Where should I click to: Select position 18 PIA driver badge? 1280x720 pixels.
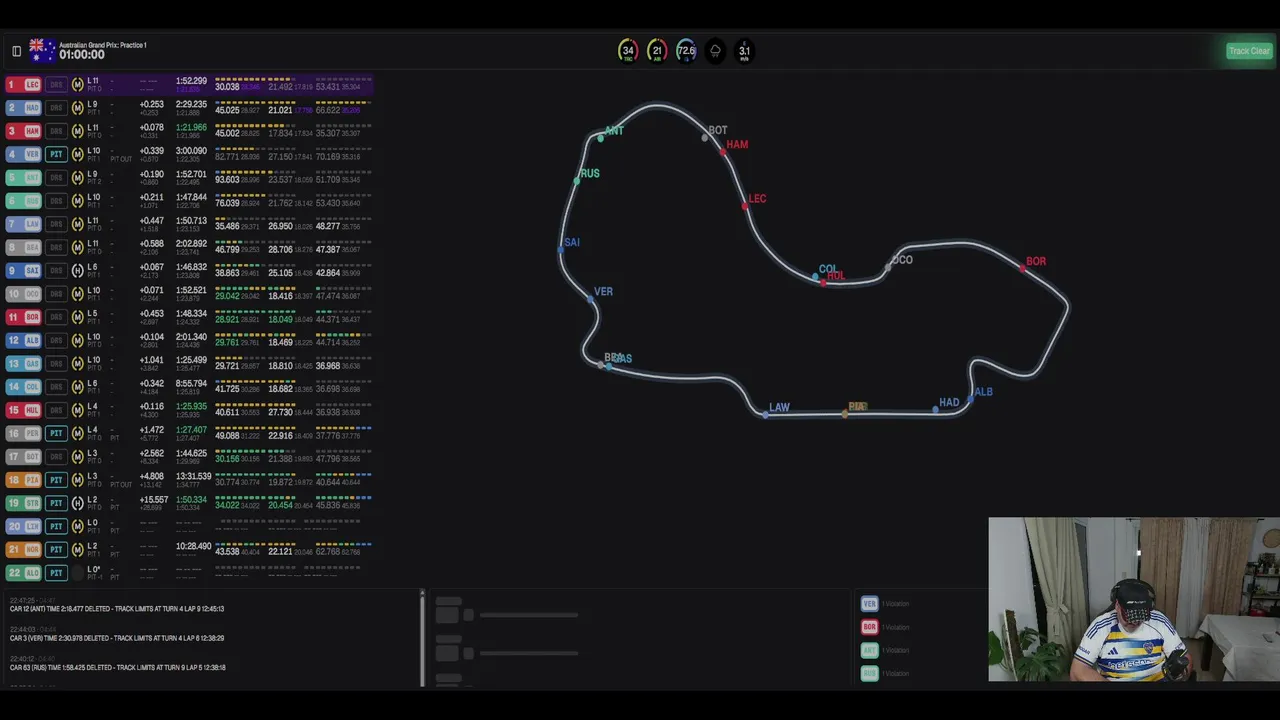(x=24, y=480)
